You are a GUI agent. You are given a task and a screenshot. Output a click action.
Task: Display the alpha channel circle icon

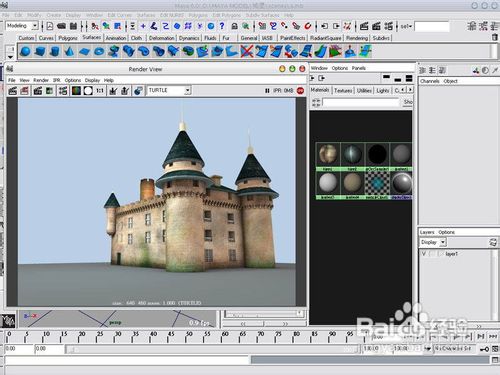[88, 91]
